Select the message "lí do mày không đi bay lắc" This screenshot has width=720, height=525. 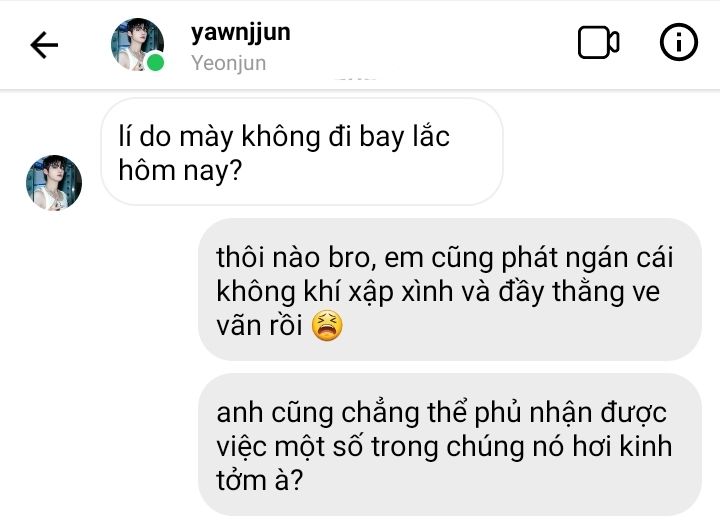[302, 152]
